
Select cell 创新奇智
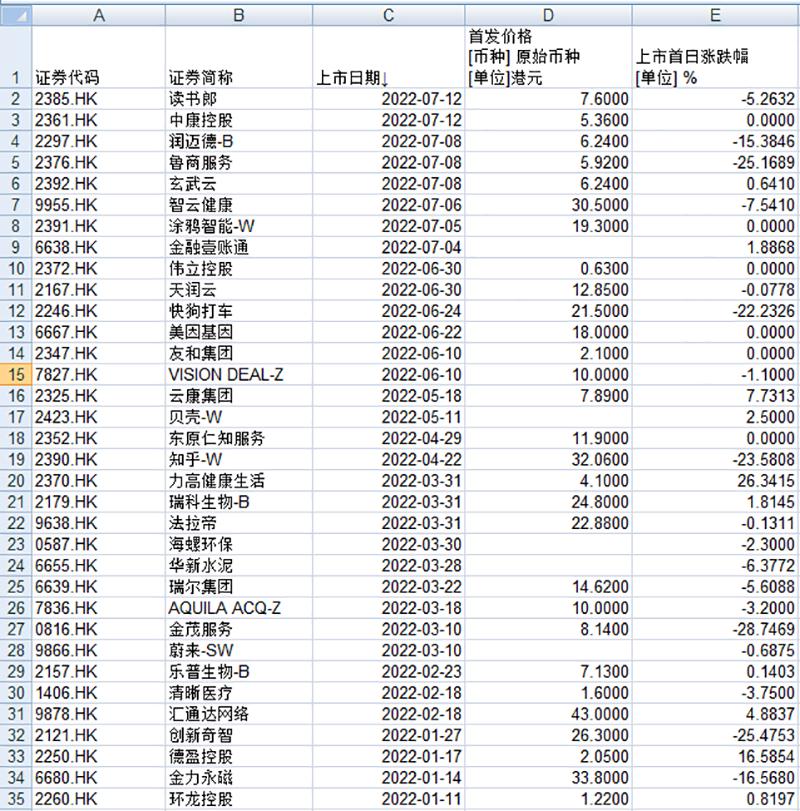tap(239, 735)
